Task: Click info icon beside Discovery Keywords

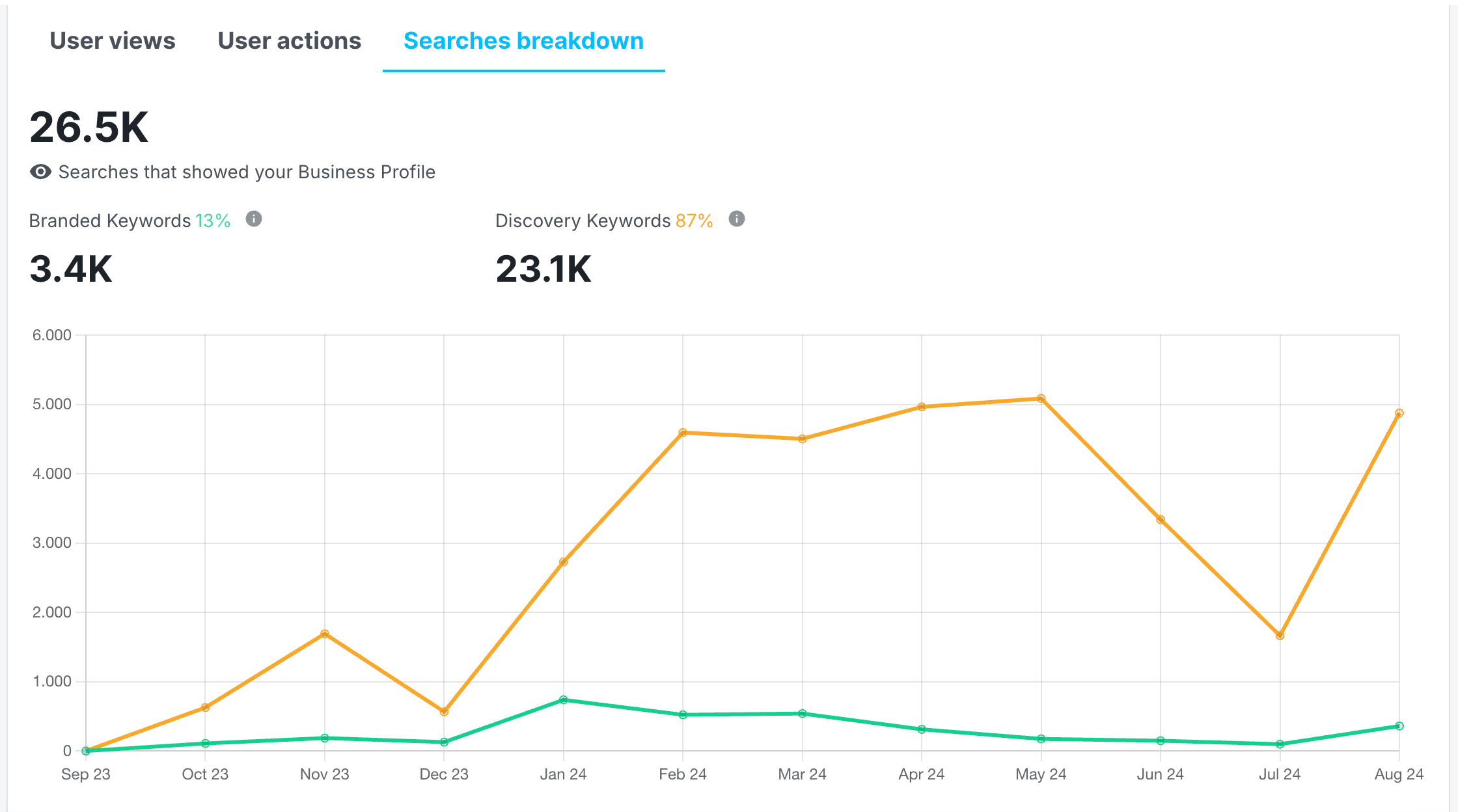Action: (736, 219)
